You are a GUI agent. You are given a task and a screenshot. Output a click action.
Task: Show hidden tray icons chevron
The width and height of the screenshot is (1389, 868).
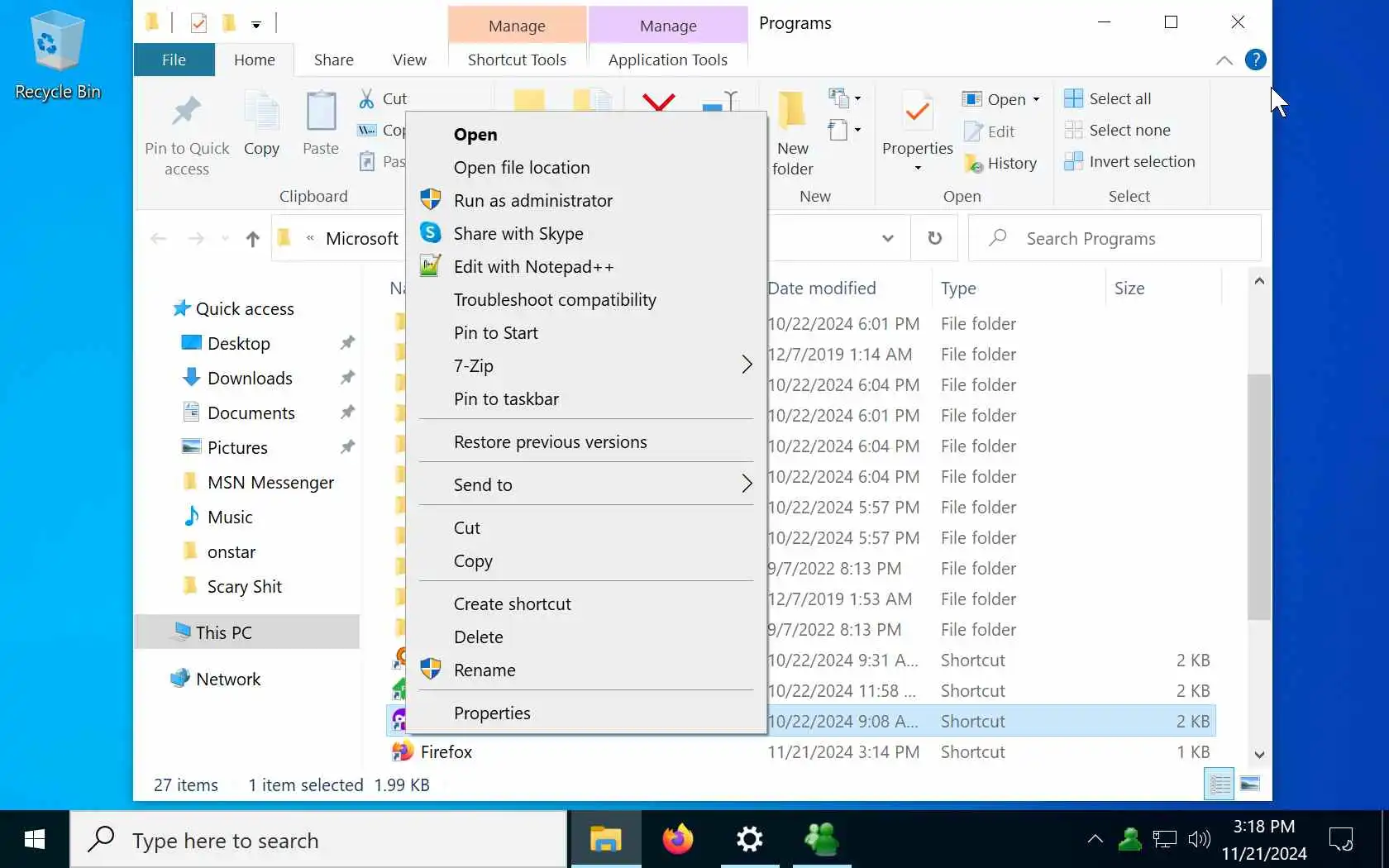1095,840
